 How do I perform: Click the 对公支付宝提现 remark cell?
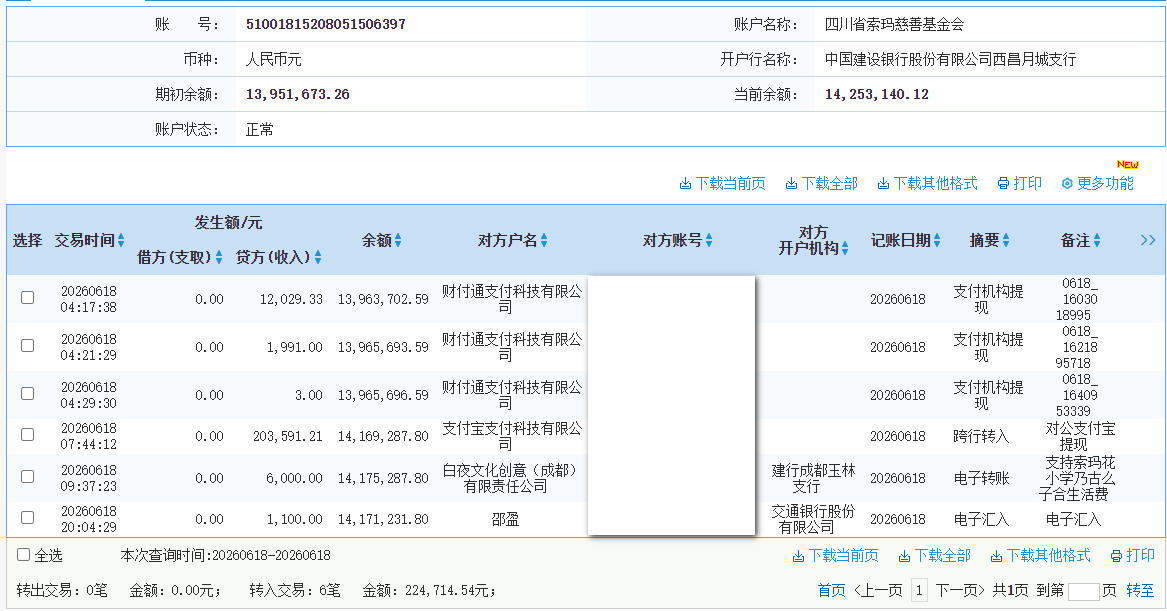click(1081, 436)
